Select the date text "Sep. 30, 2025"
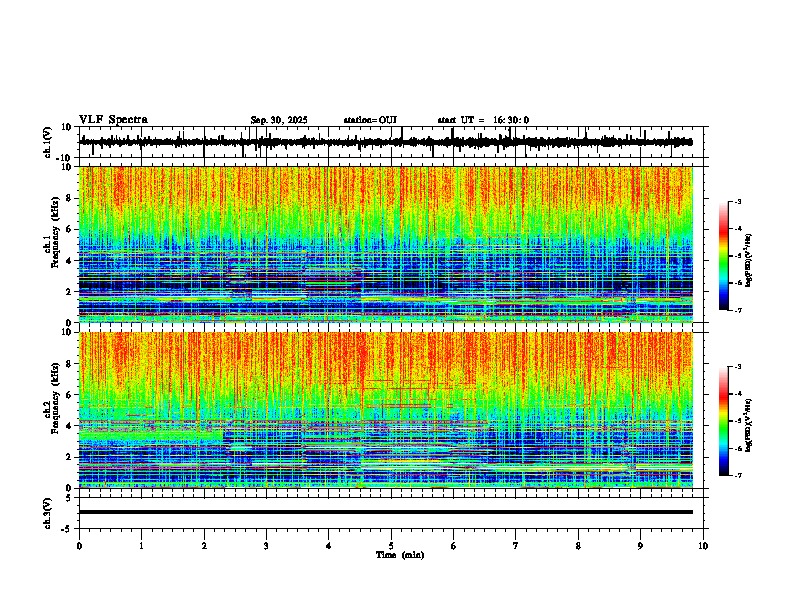This screenshot has width=792, height=612. (x=279, y=120)
